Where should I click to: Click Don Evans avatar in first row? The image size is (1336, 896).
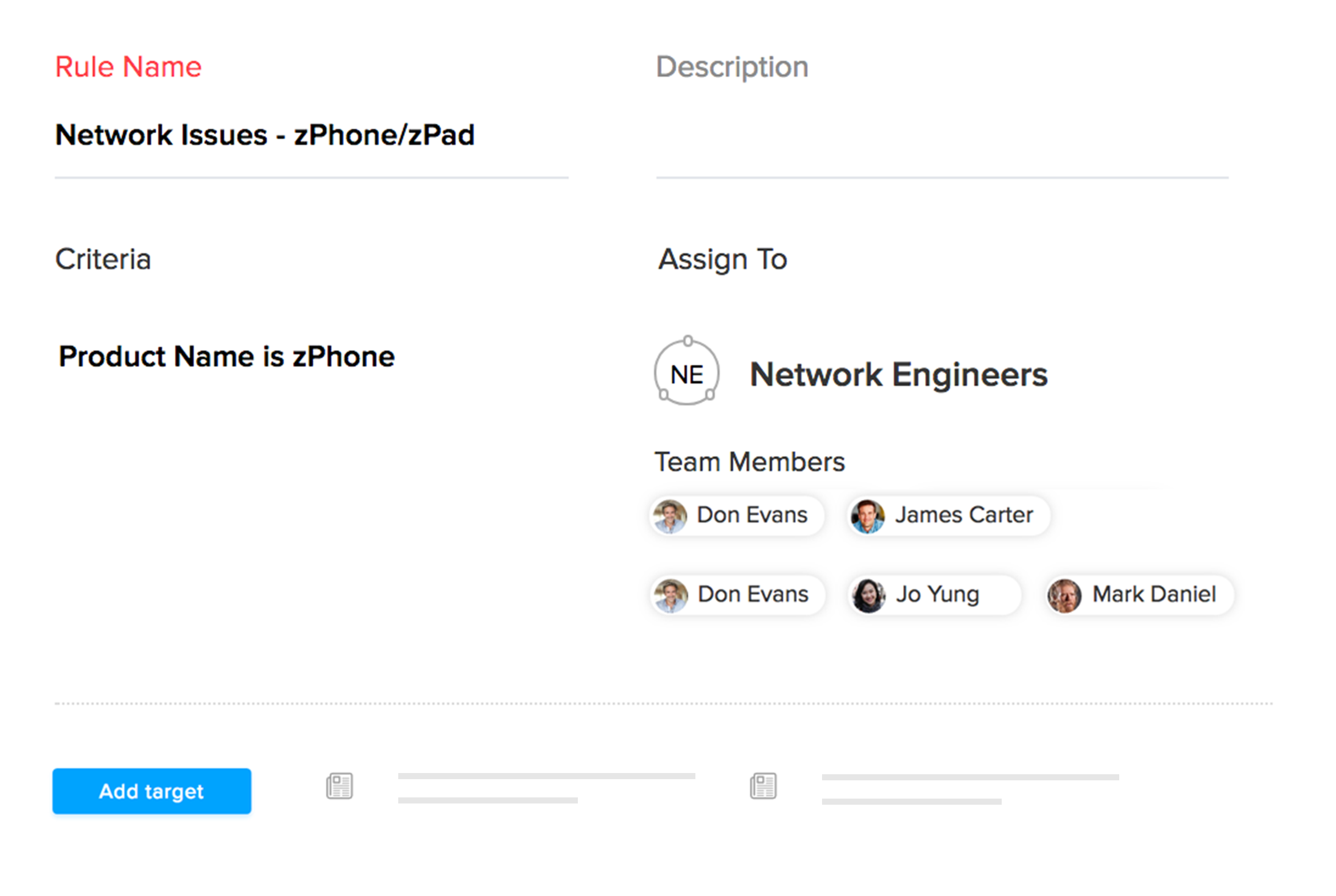pos(670,516)
